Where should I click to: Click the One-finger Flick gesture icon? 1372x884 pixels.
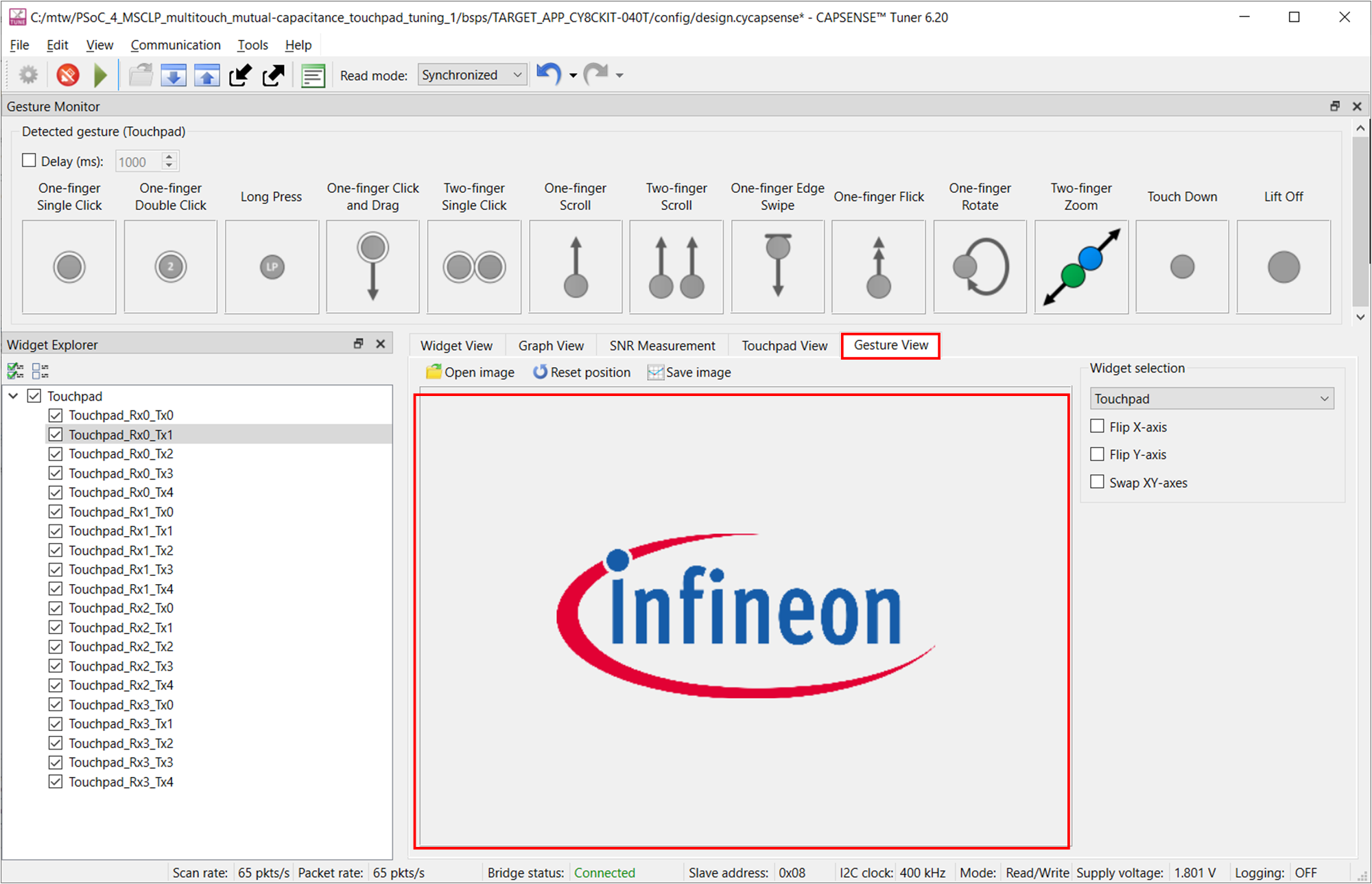(879, 267)
